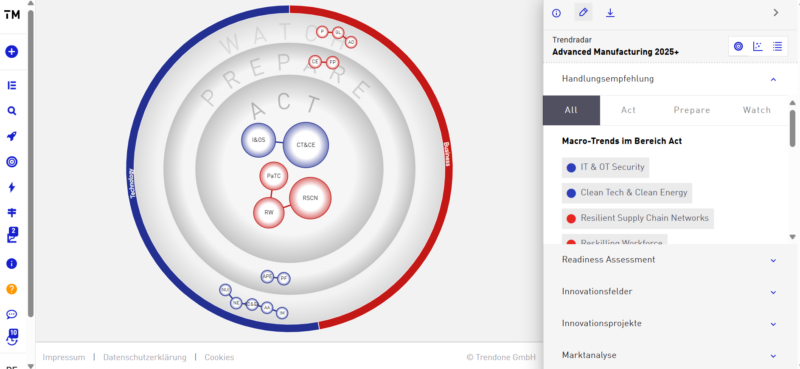Screen dimensions: 800x369
Task: Collapse the Handlungsempfehlung section
Action: [669, 79]
